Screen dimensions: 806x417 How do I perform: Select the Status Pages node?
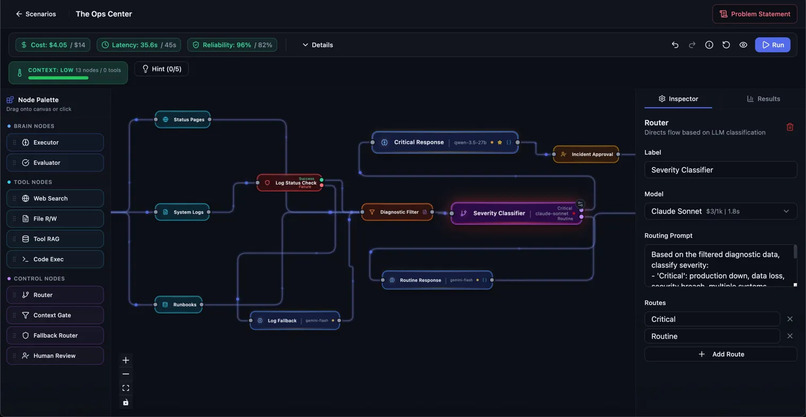pos(182,119)
